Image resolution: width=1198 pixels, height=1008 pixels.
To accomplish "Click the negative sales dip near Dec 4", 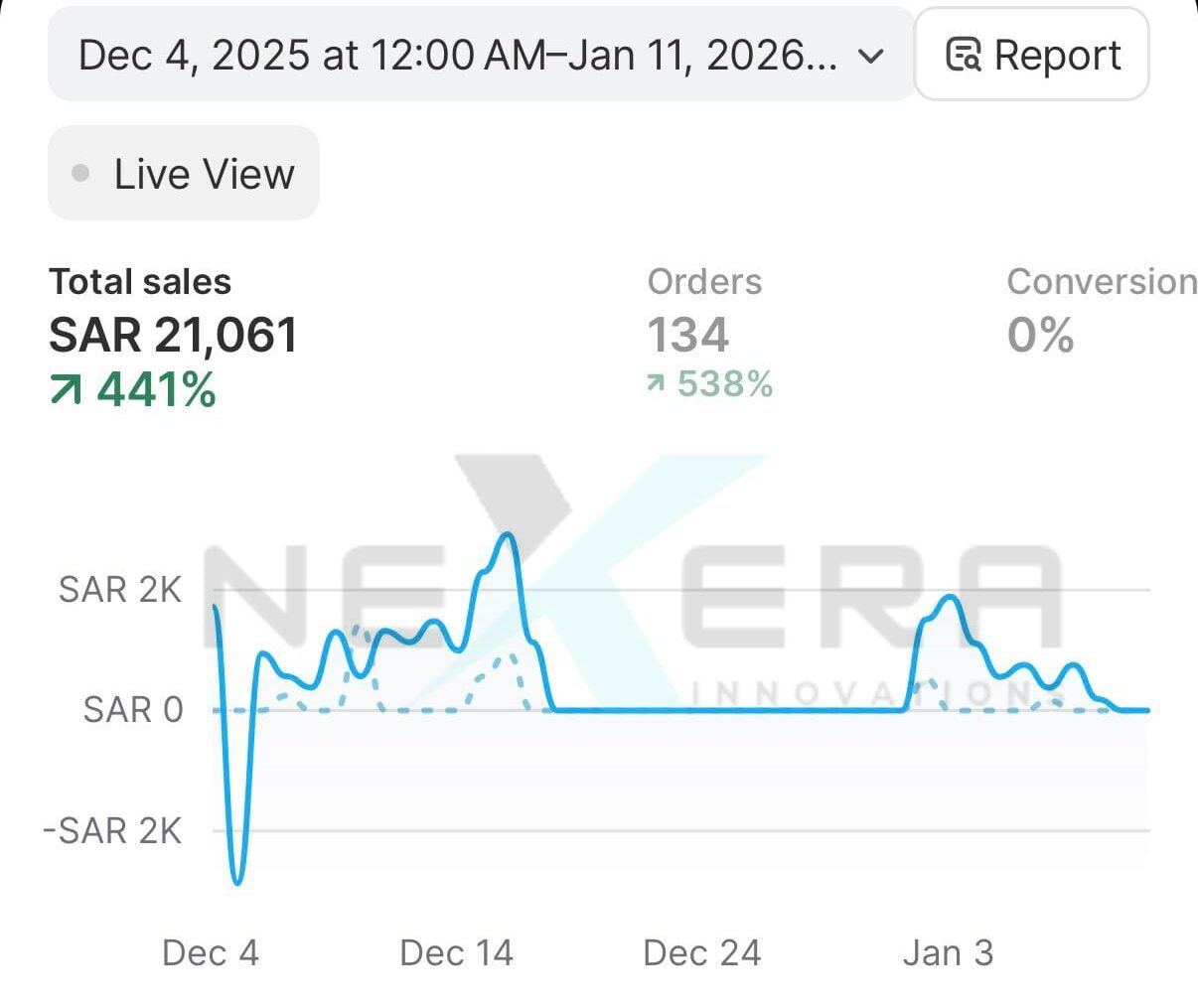I will (x=237, y=880).
